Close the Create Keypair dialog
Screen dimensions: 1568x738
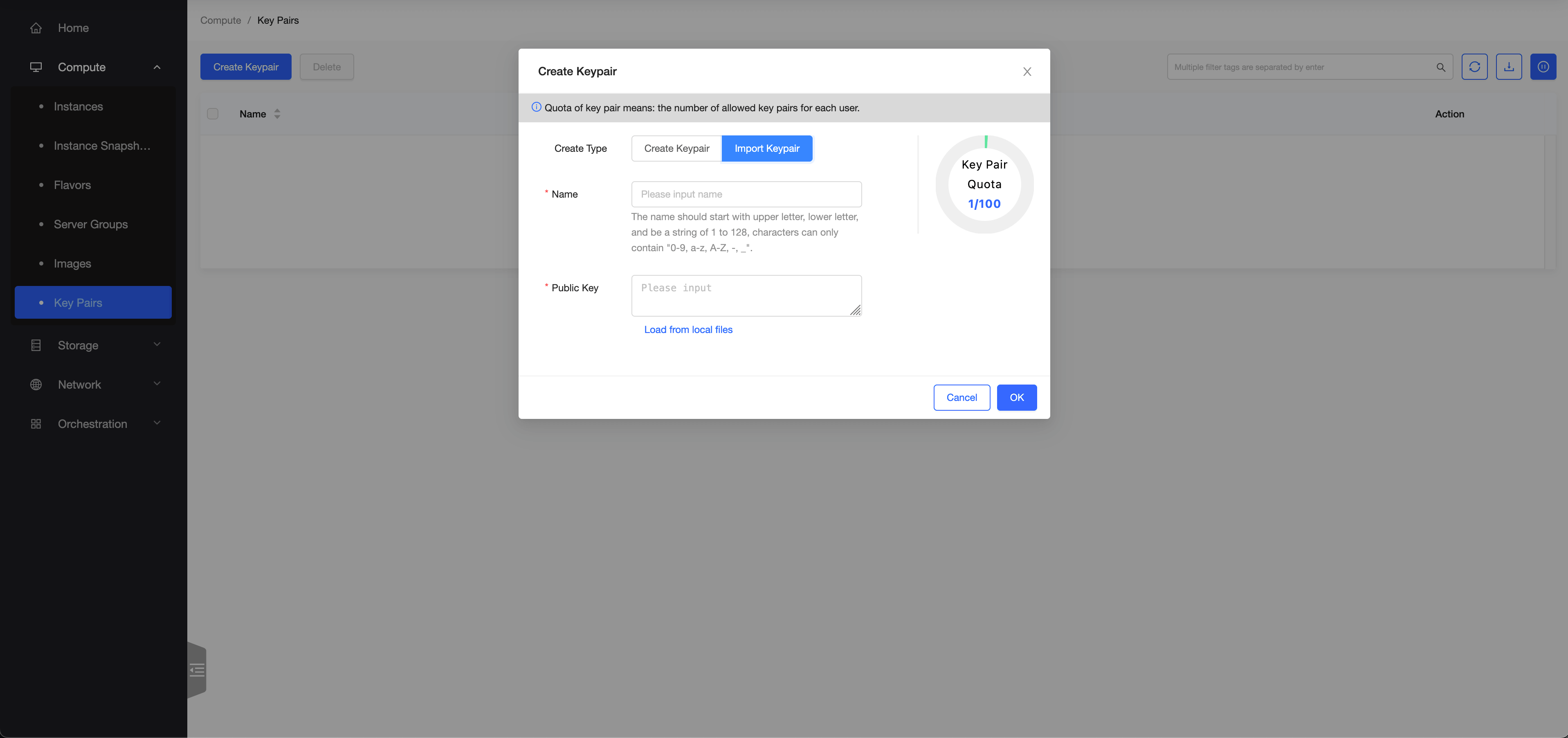(1027, 72)
